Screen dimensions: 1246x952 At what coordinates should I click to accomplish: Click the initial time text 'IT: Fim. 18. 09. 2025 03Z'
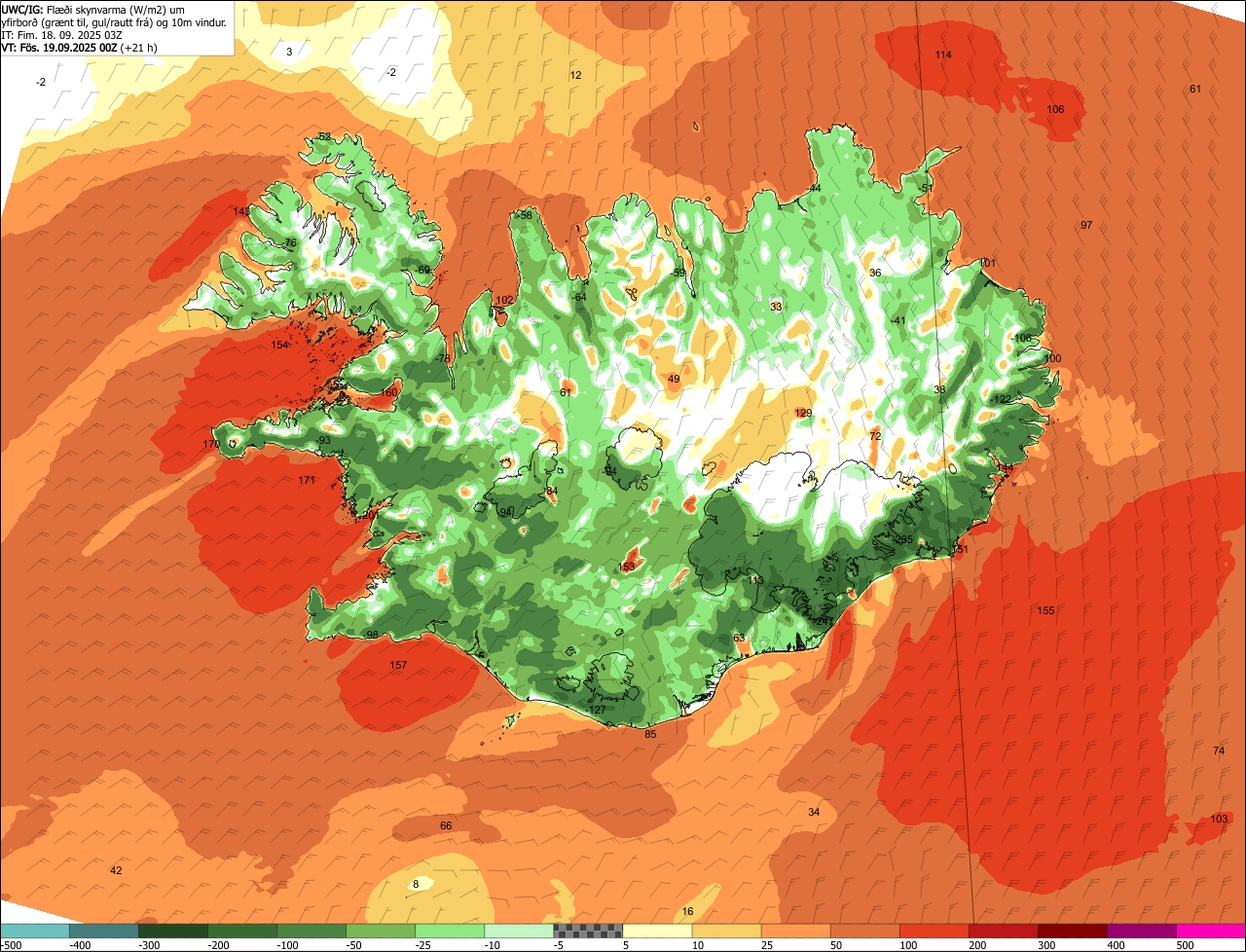62,34
